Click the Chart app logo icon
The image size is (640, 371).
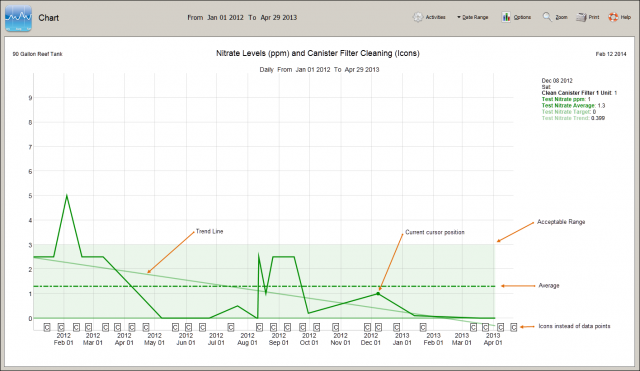pos(18,18)
